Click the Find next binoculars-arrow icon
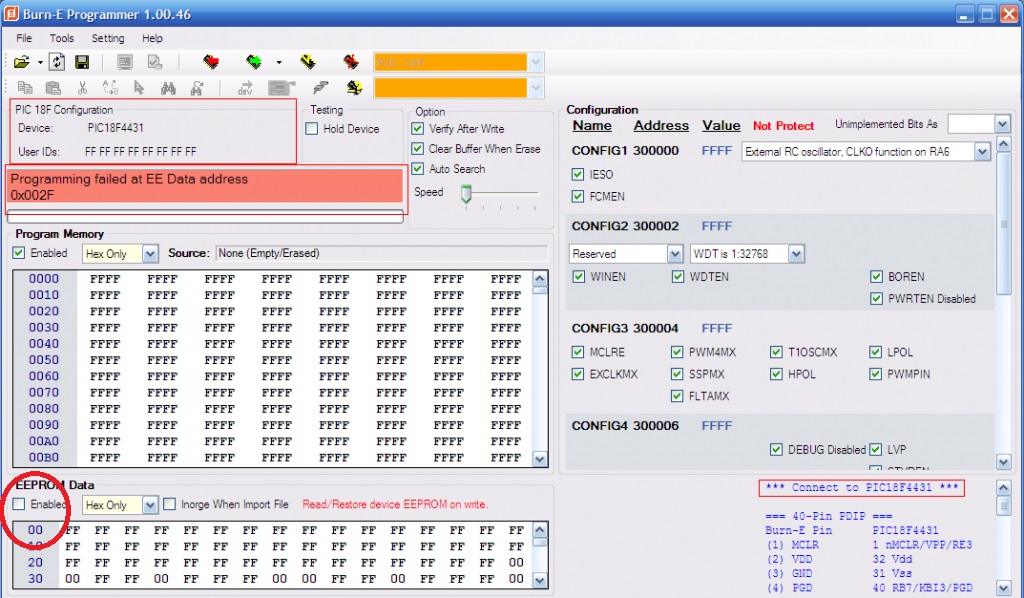This screenshot has height=598, width=1024. pos(197,87)
